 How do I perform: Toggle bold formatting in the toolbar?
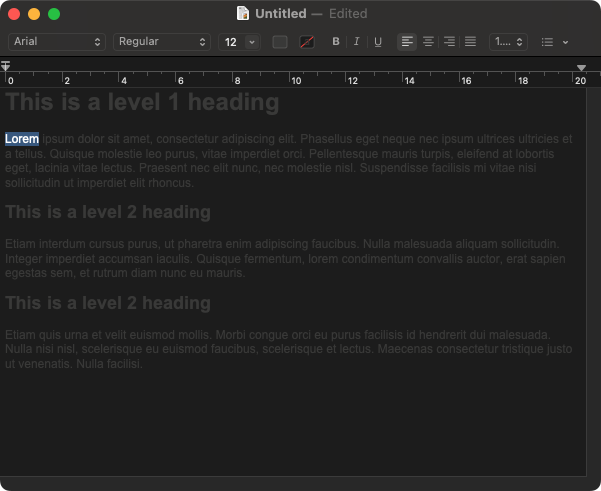click(336, 42)
